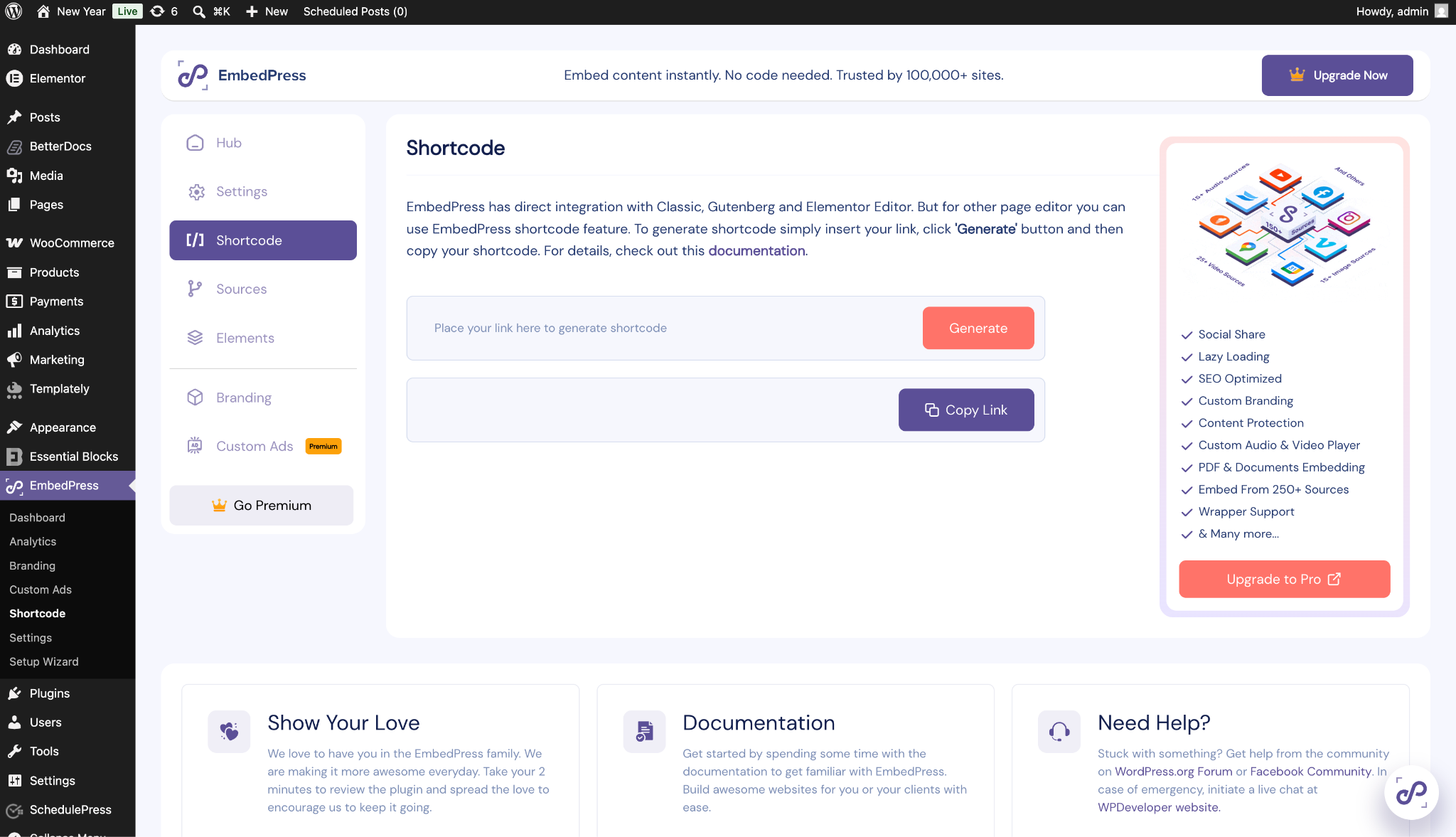
Task: Click the Tools wrench icon
Action: click(x=14, y=752)
